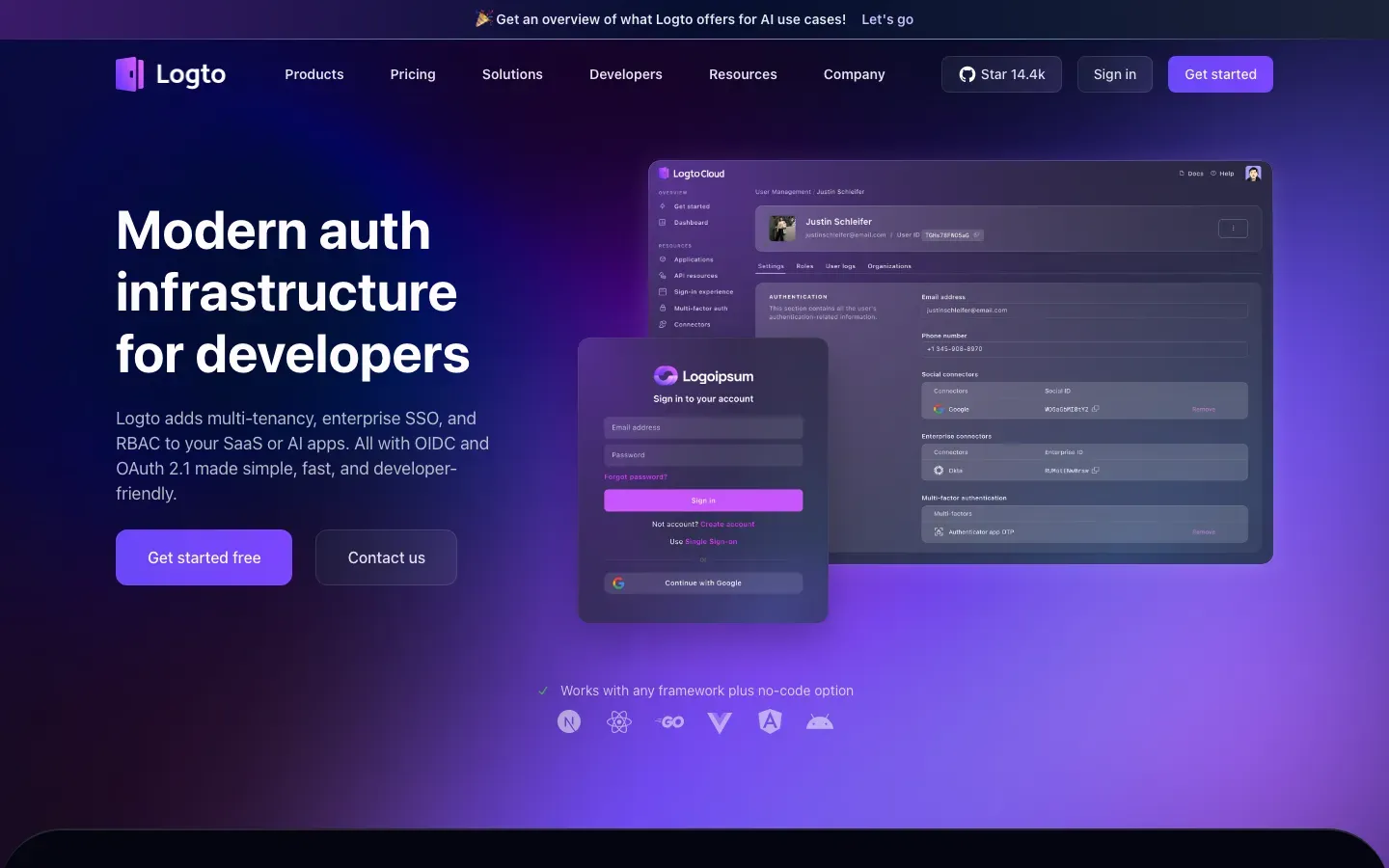Click the Phone number field in the preview

coord(1084,349)
